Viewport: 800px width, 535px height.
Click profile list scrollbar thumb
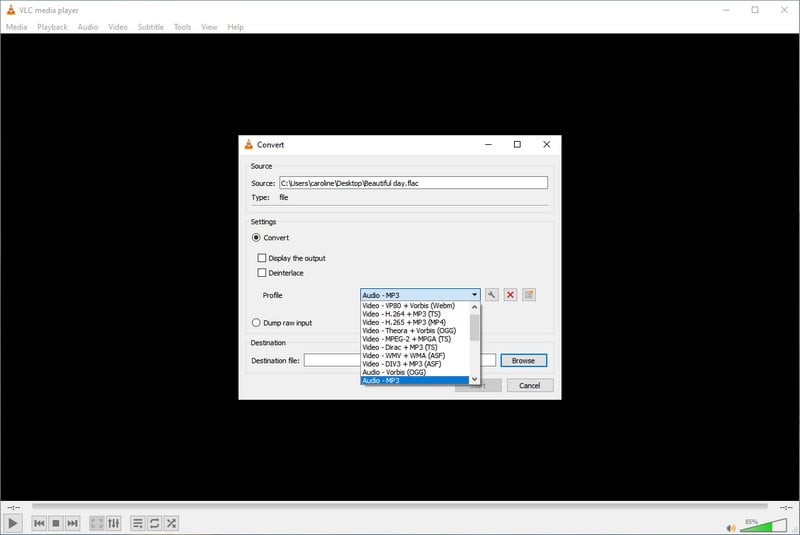(x=474, y=327)
